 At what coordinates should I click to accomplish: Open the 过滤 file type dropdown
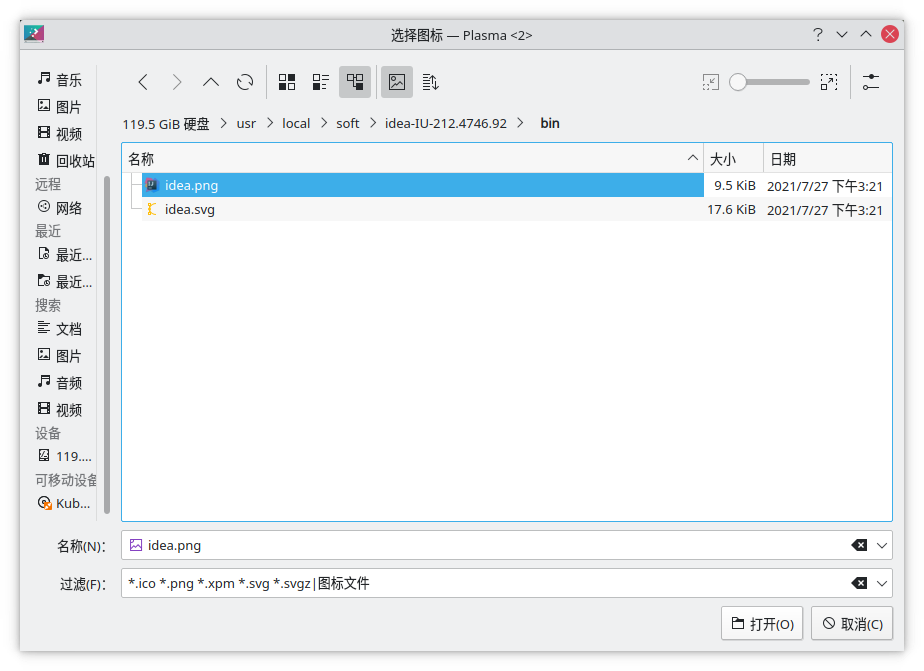(882, 583)
